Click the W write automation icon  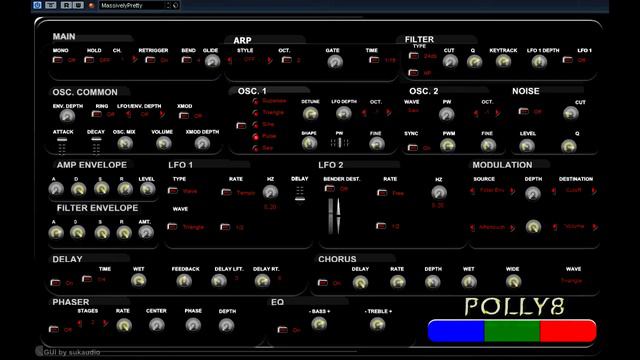78,5
